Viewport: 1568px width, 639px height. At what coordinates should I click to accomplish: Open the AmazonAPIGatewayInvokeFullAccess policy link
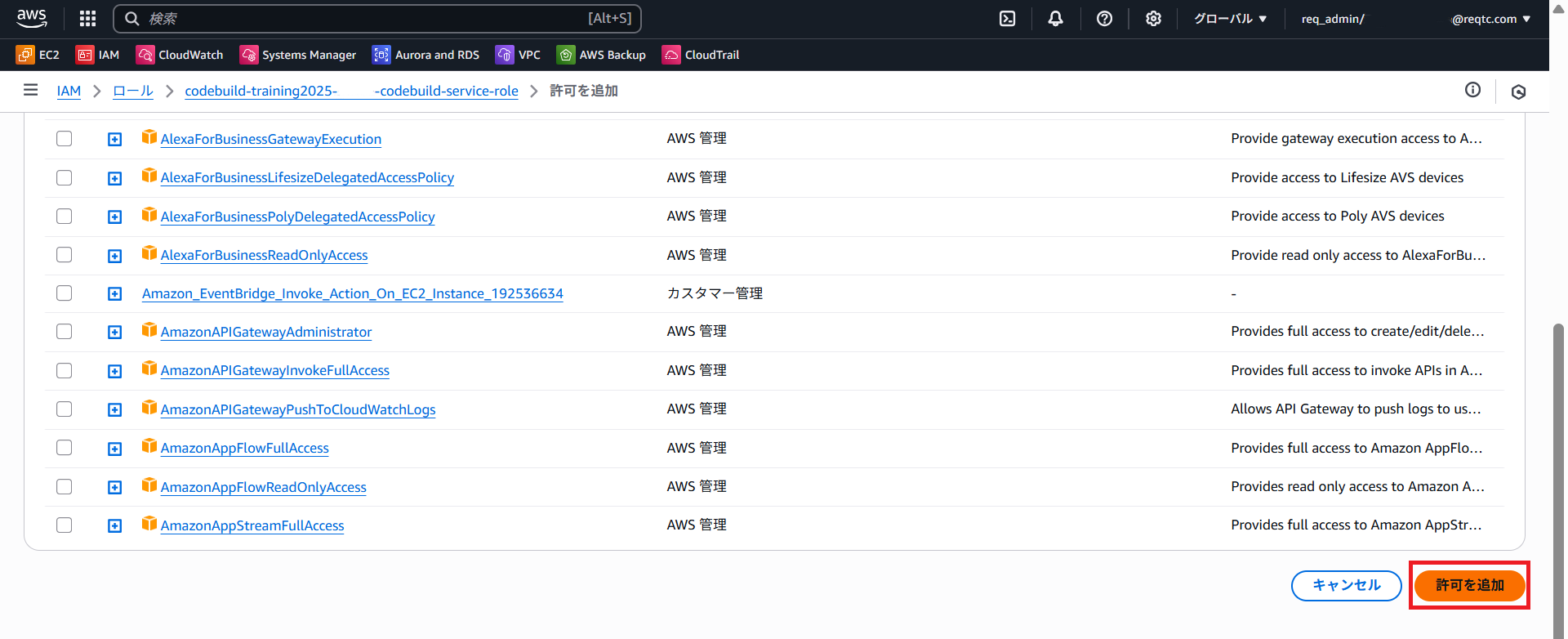pyautogui.click(x=275, y=370)
